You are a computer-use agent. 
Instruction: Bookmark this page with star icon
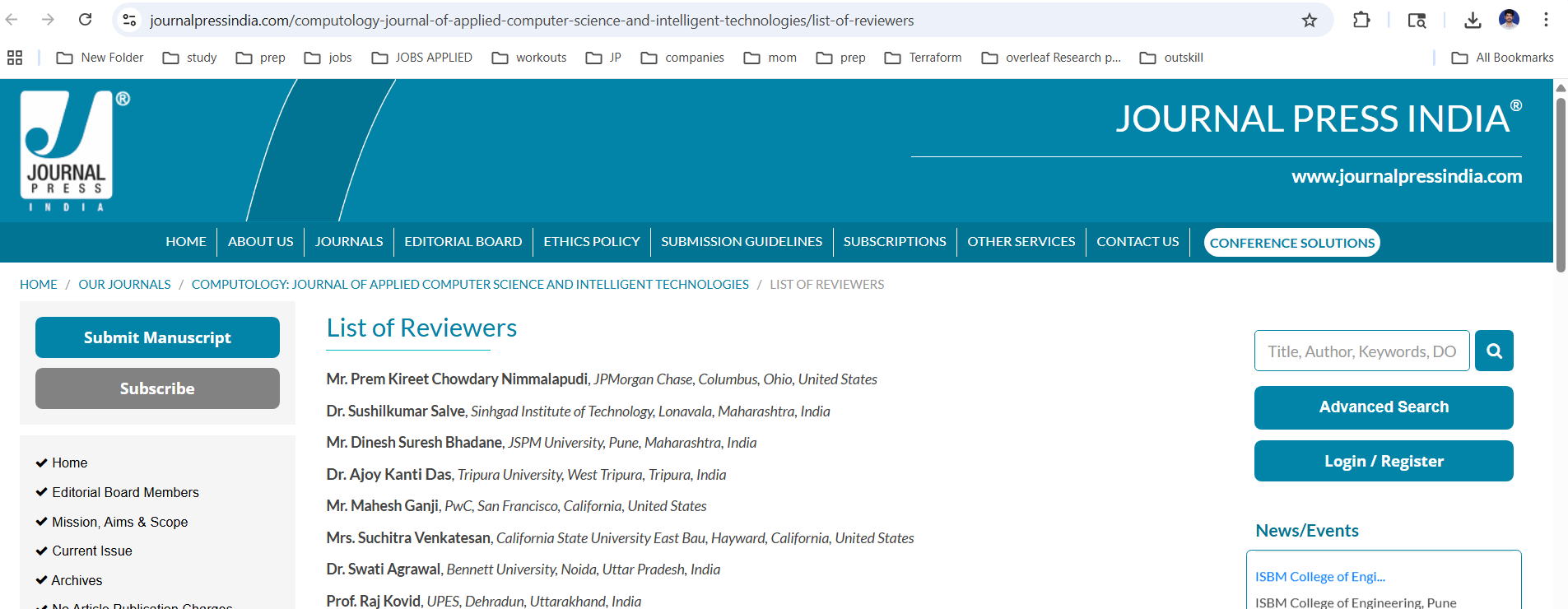click(x=1309, y=21)
